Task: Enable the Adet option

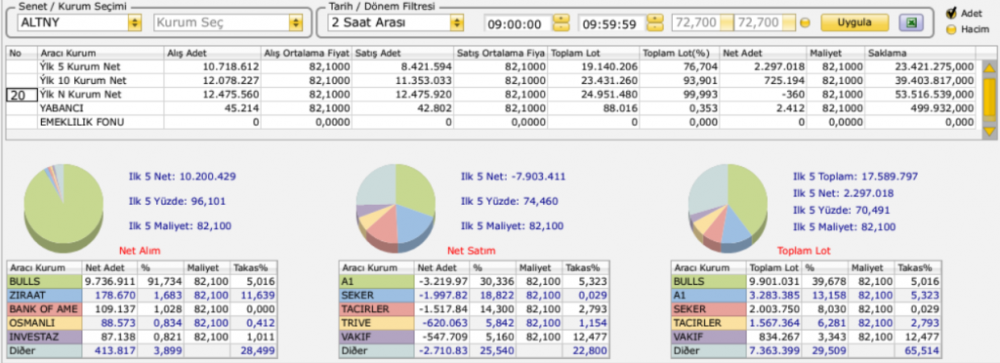Action: click(951, 13)
